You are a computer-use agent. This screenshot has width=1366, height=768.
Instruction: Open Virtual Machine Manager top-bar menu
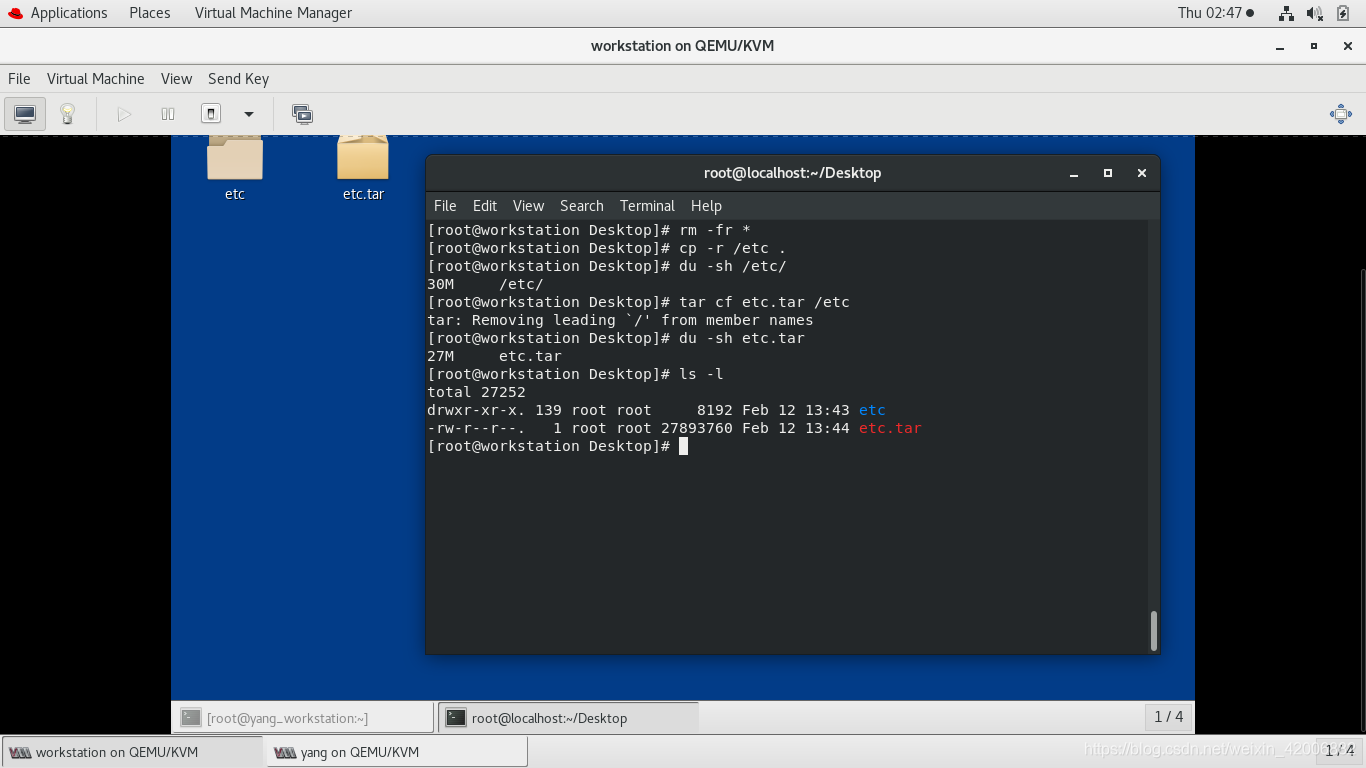click(x=273, y=13)
